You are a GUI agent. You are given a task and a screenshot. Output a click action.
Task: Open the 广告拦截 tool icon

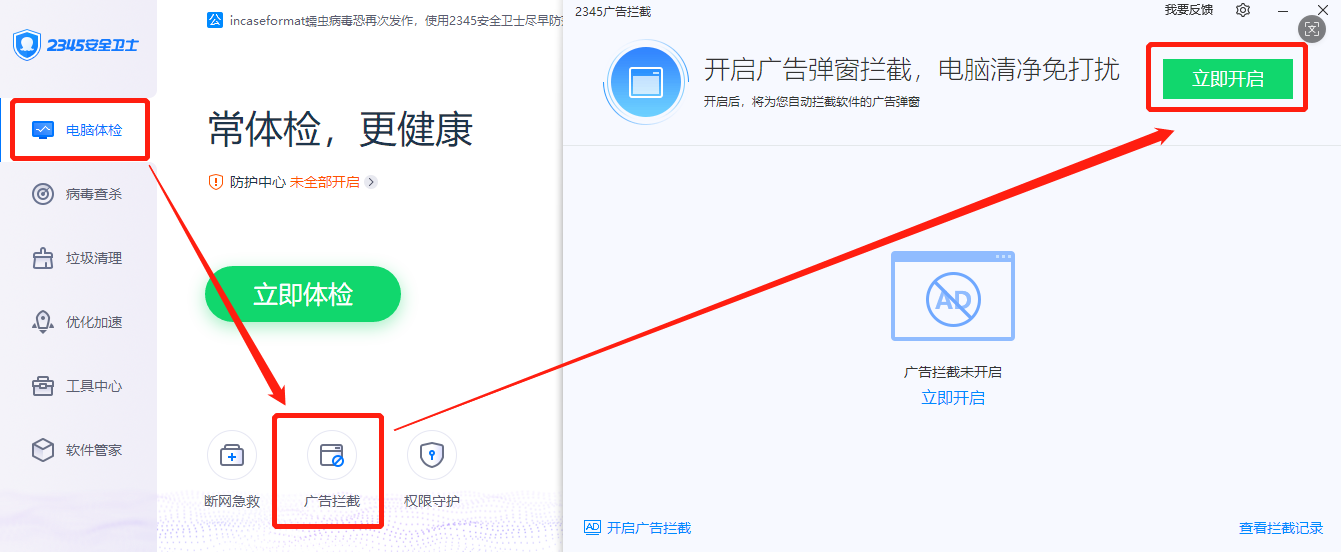[x=332, y=456]
